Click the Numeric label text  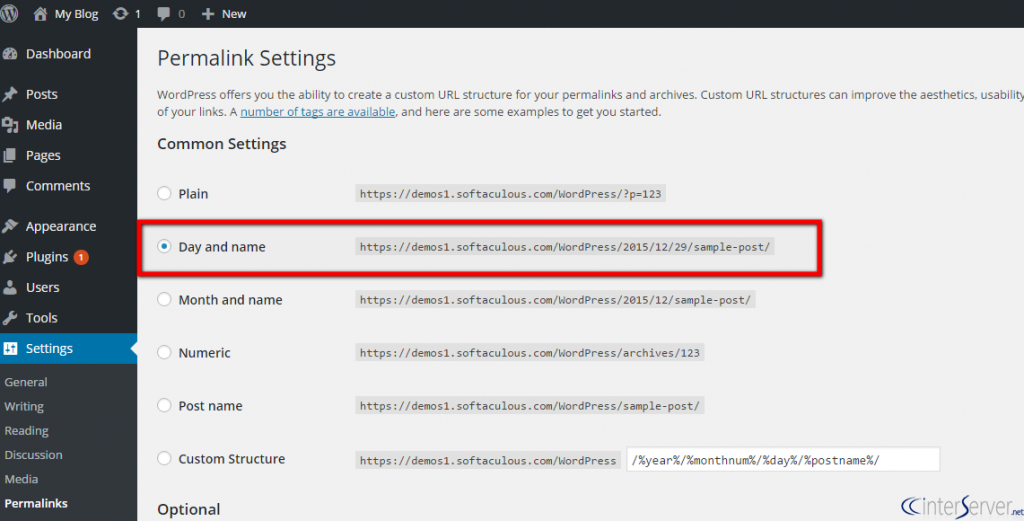pyautogui.click(x=204, y=353)
